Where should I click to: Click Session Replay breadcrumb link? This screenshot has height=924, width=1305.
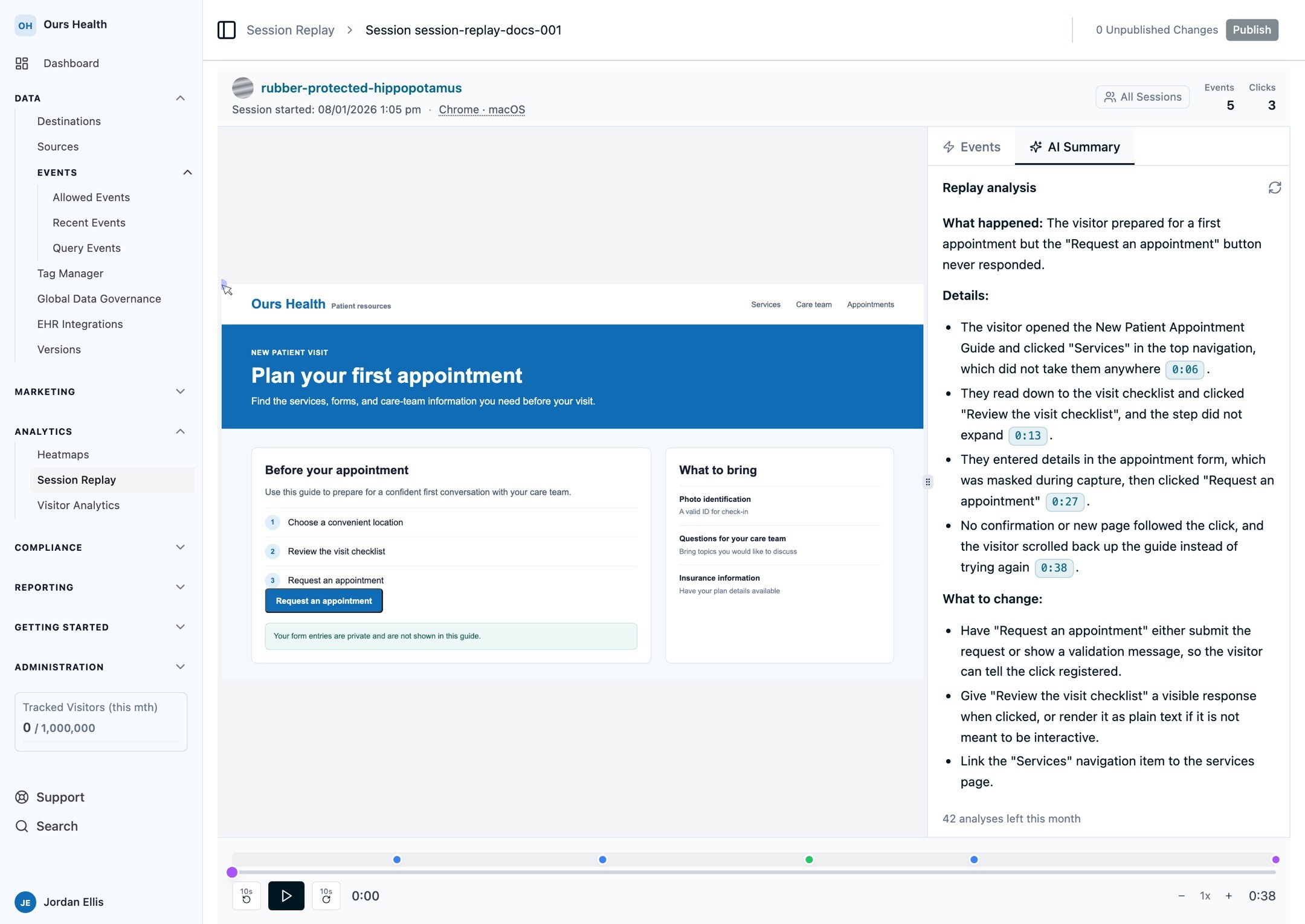coord(290,30)
